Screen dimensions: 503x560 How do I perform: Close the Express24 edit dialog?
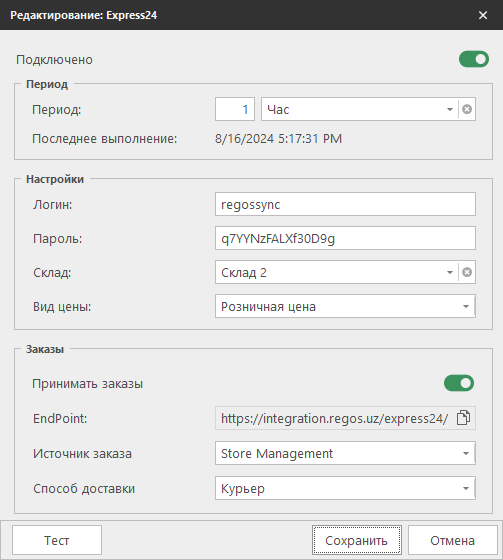483,15
